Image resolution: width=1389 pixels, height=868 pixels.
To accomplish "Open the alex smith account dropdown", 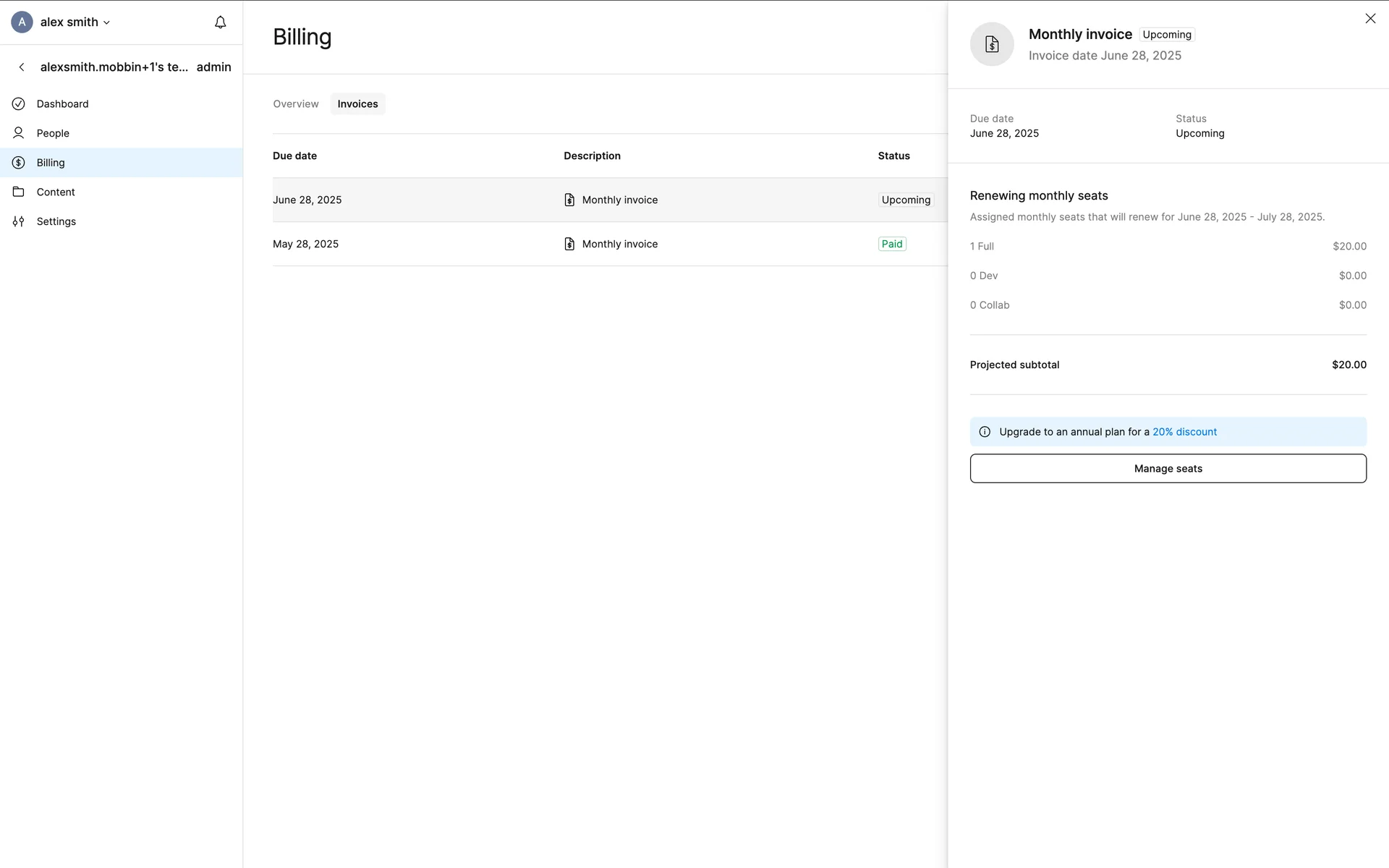I will (x=75, y=22).
